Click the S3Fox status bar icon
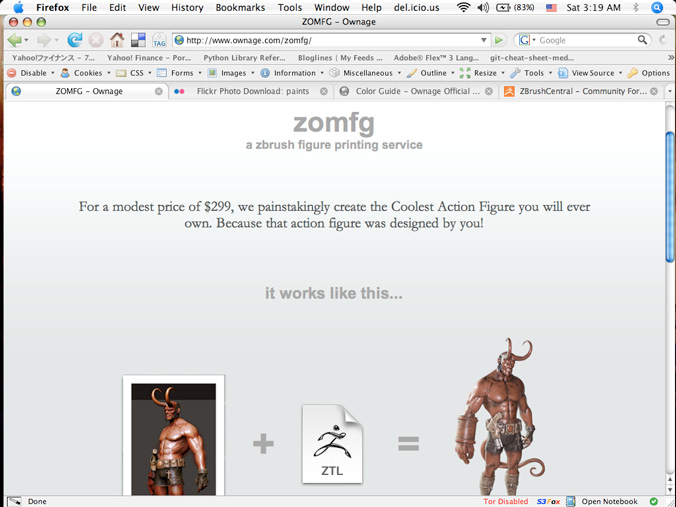Image resolution: width=676 pixels, height=507 pixels. 548,501
